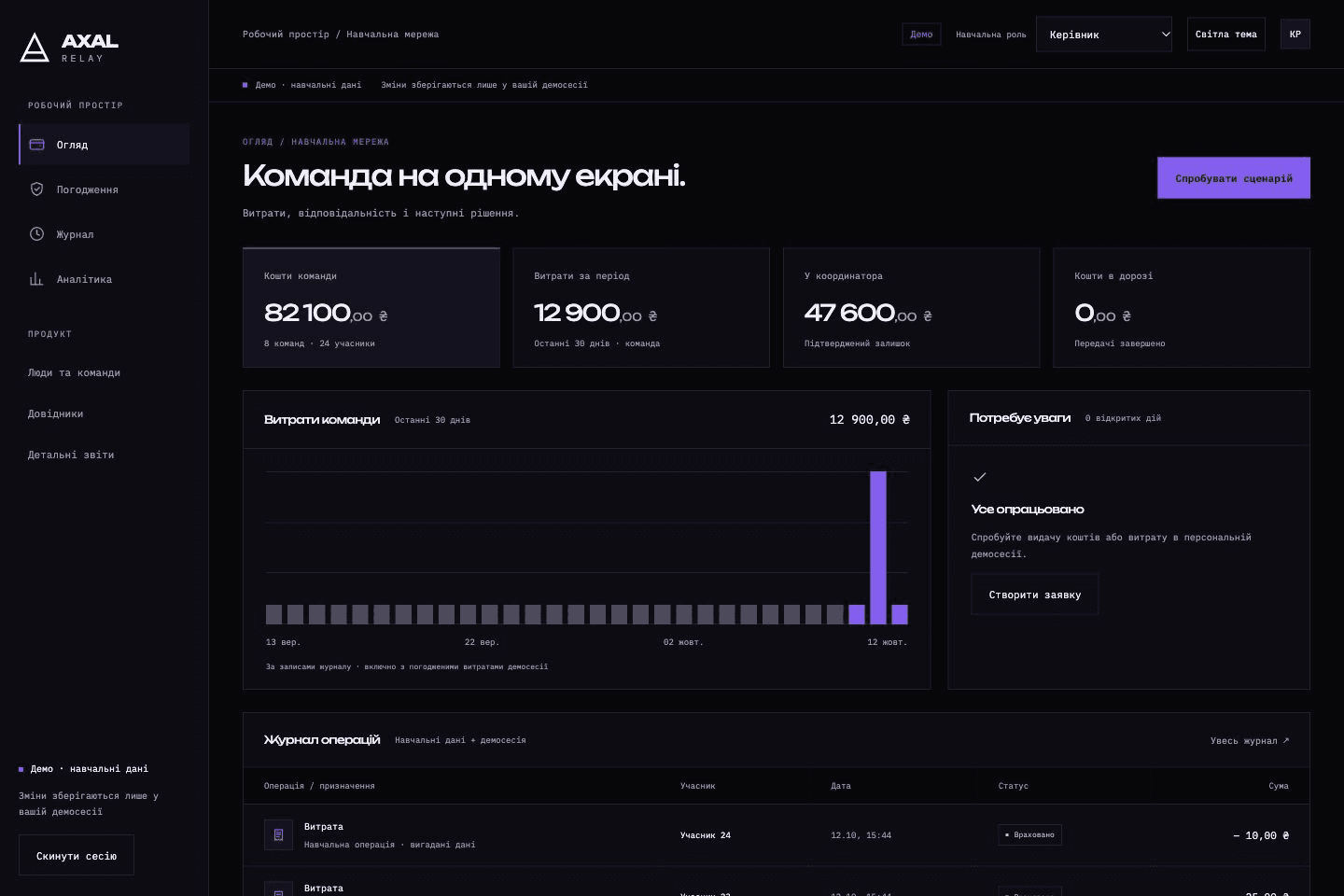Open the У координатора balance card
This screenshot has height=896, width=1344.
[911, 308]
